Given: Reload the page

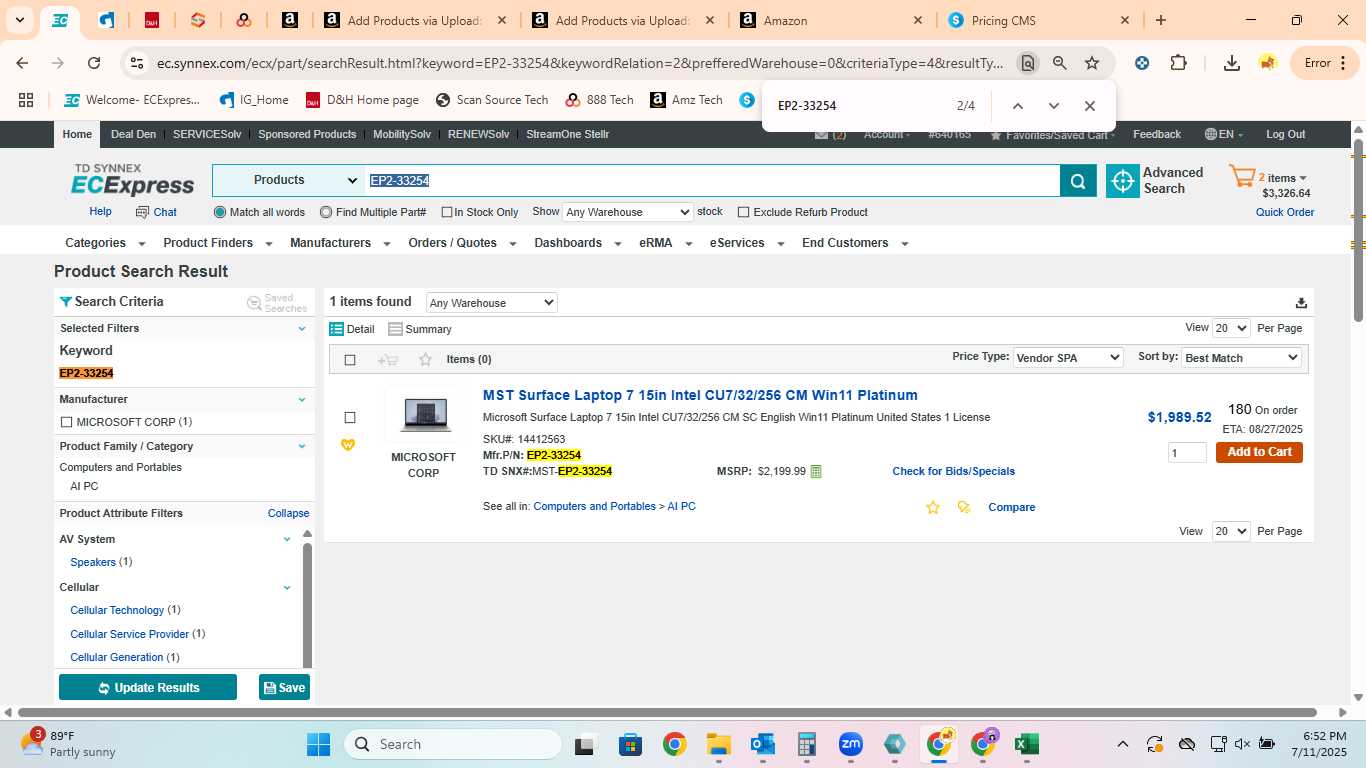Looking at the screenshot, I should 94,63.
